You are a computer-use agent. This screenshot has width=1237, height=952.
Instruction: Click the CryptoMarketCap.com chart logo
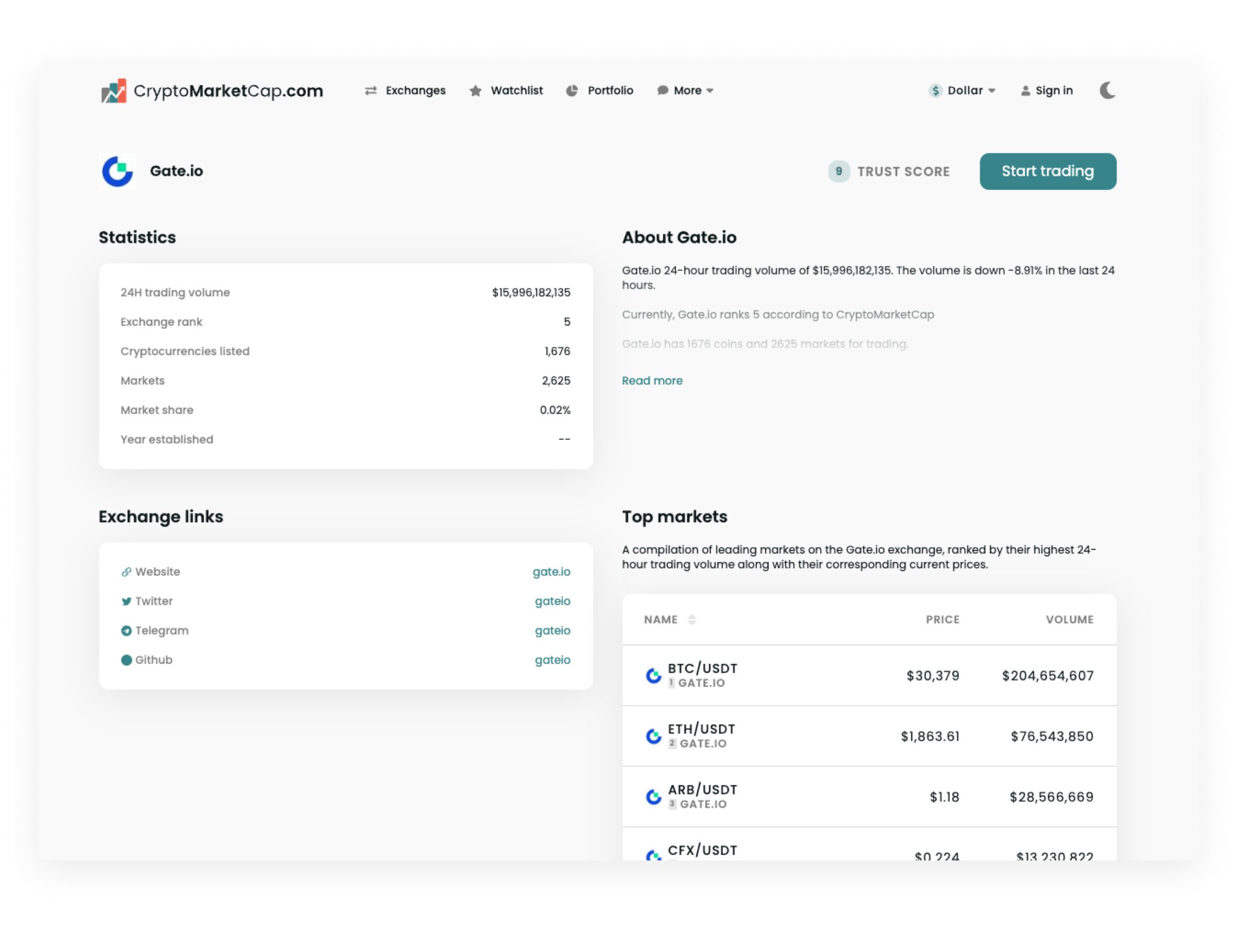[x=114, y=91]
